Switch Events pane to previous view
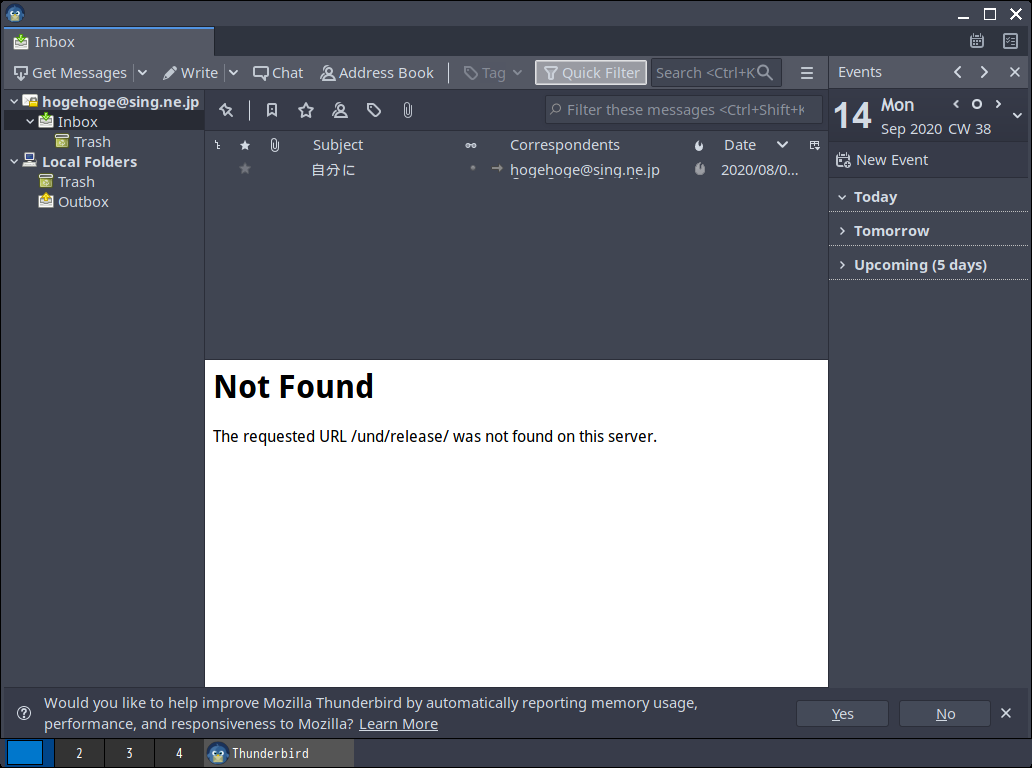Viewport: 1032px width, 768px height. coord(958,72)
